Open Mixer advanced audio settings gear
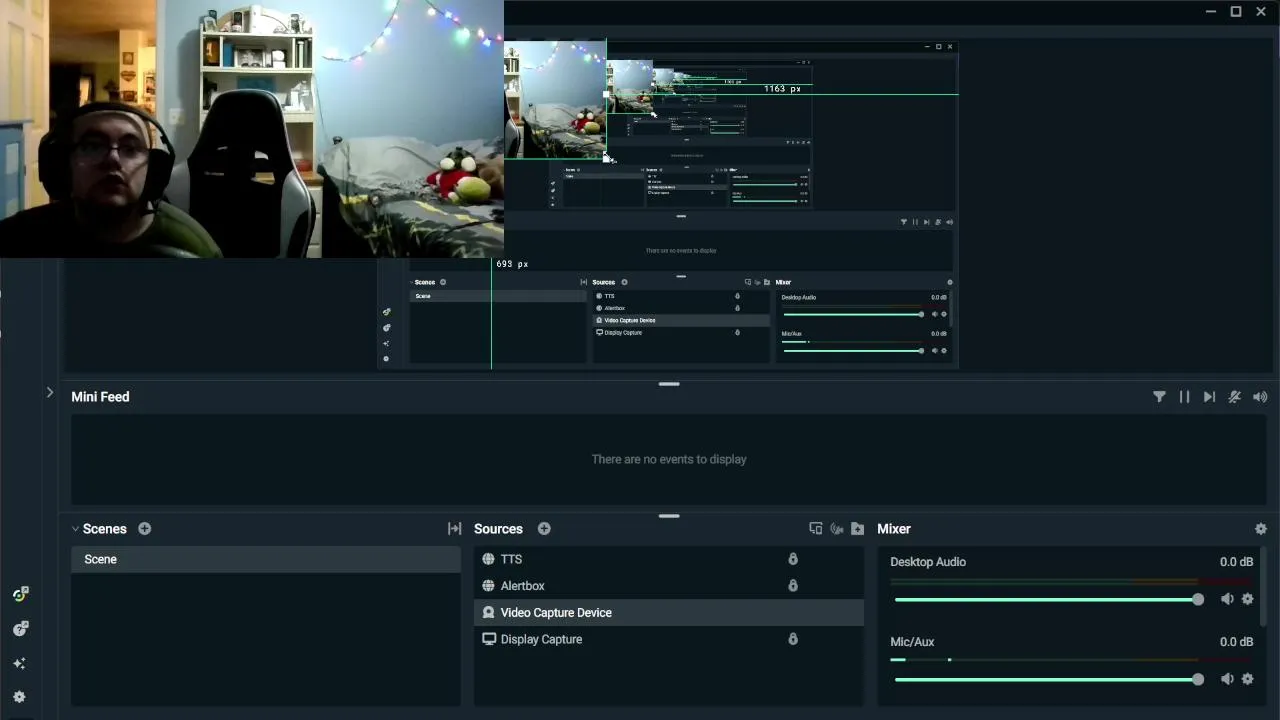Screen dimensions: 1280x720 (1261, 529)
